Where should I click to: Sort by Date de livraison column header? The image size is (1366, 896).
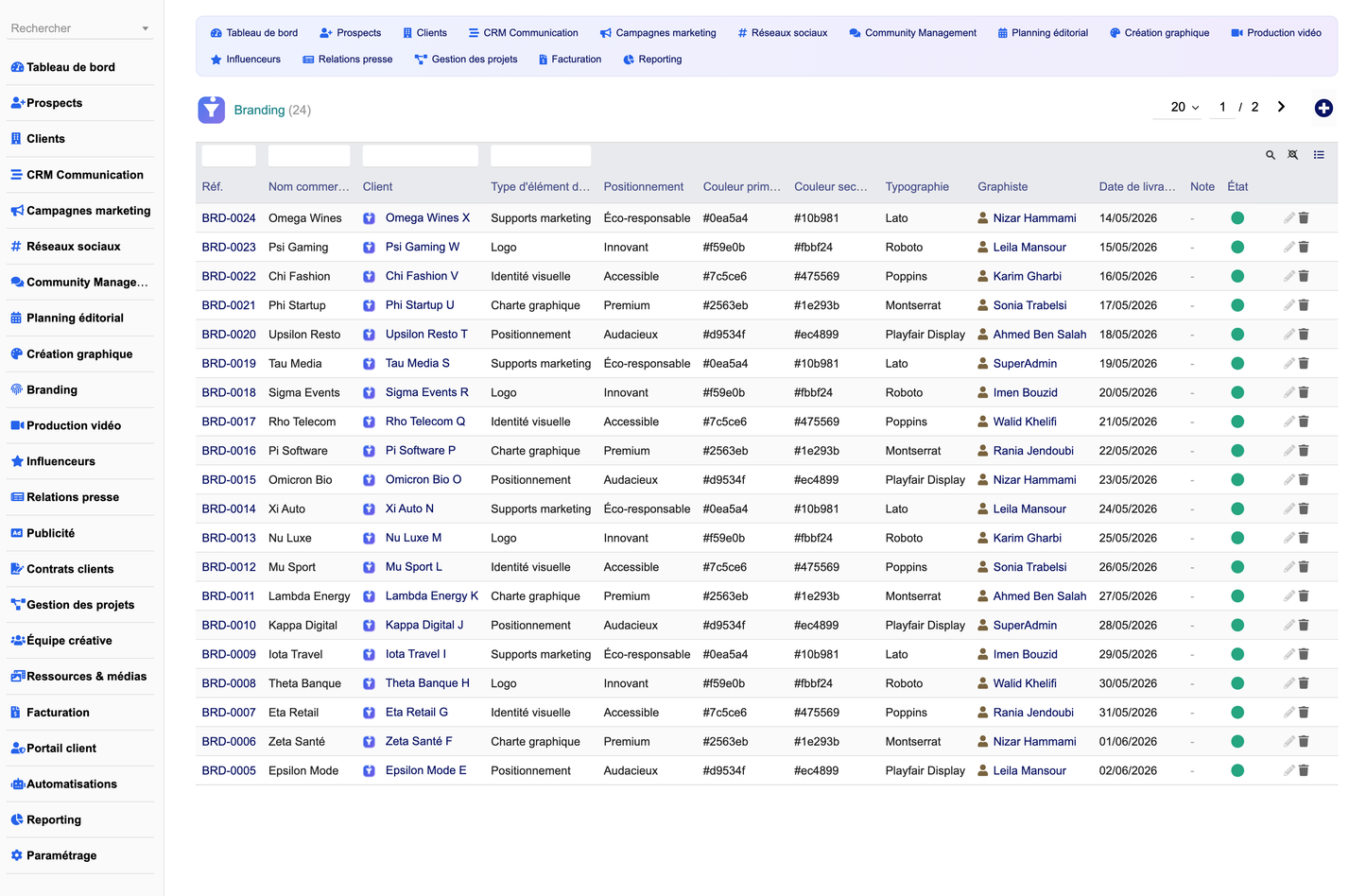pos(1137,187)
